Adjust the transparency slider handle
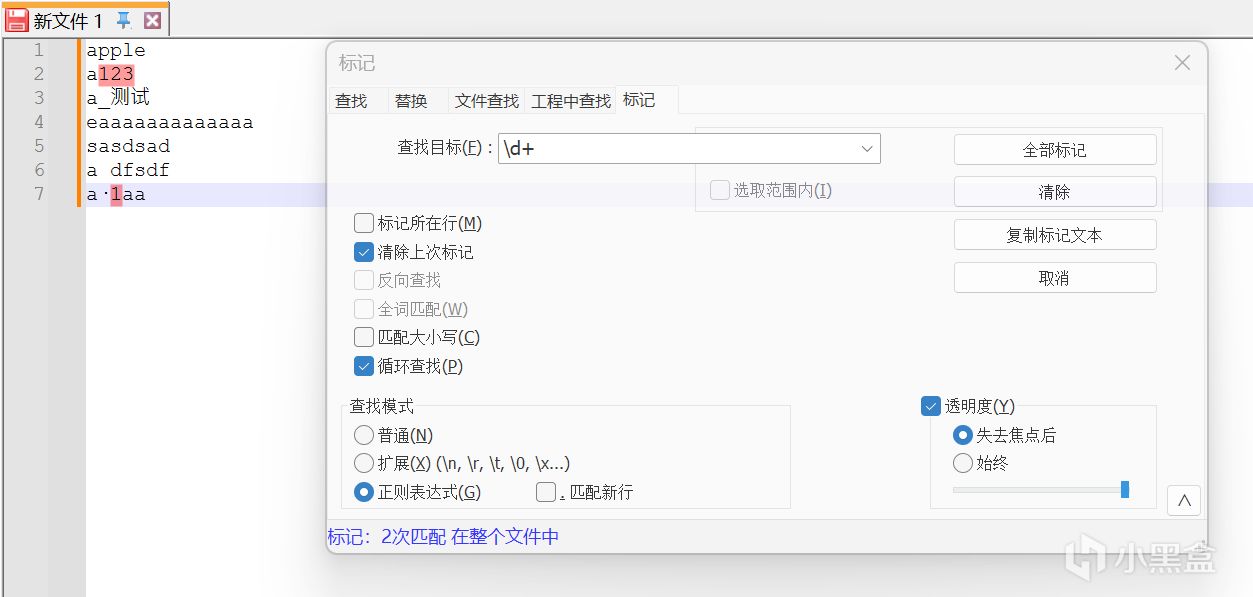 (x=1125, y=489)
